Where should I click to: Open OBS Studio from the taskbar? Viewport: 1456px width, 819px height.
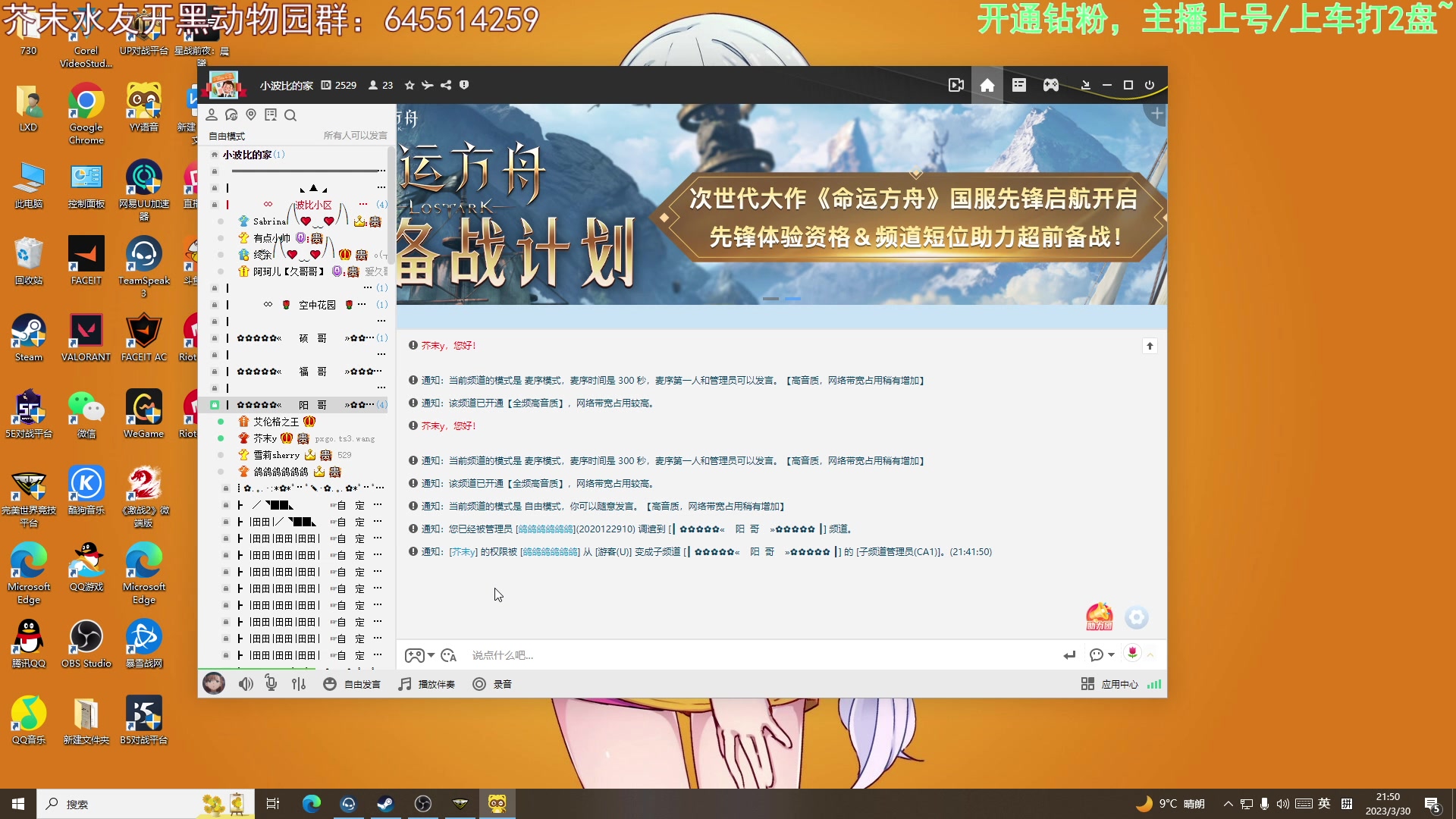click(x=423, y=804)
